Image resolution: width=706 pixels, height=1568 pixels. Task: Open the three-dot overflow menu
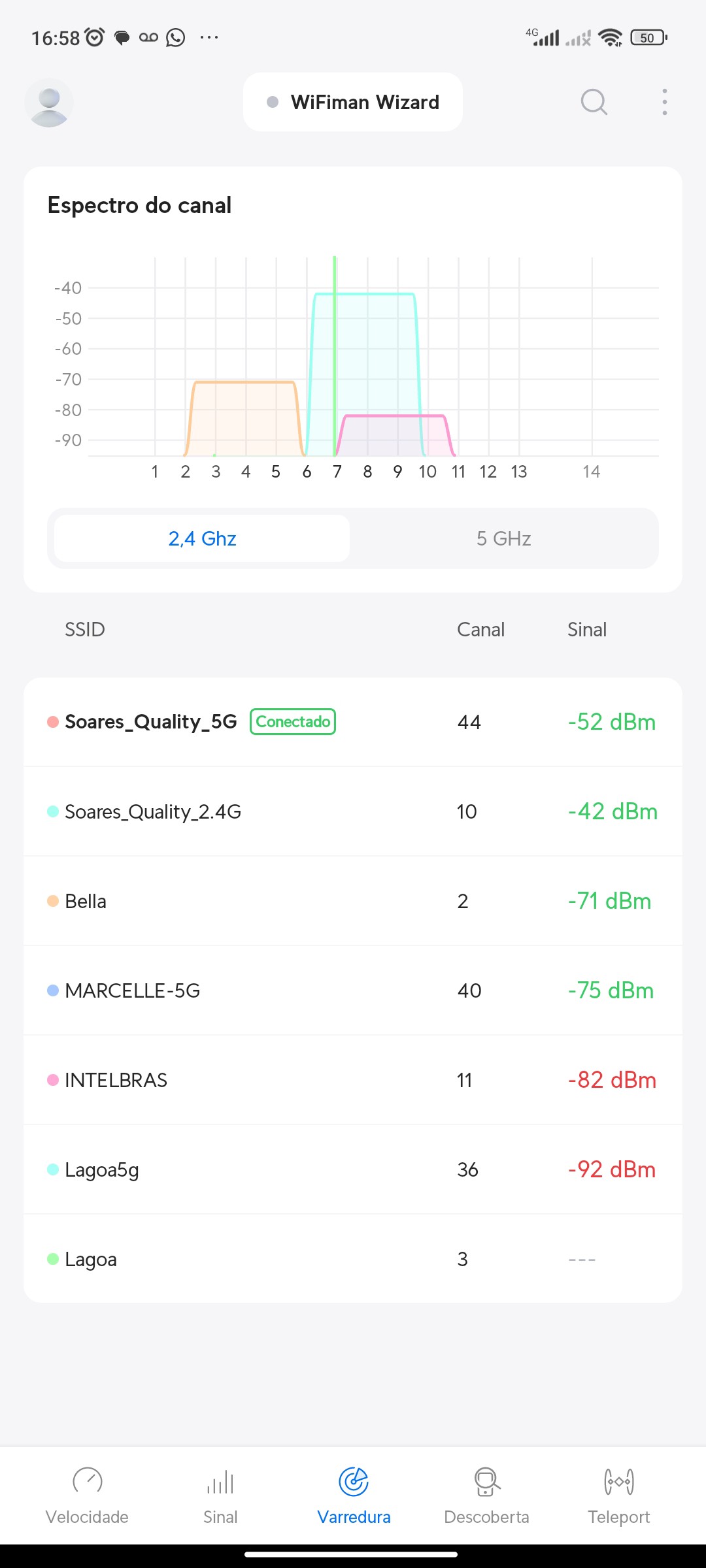tap(664, 103)
